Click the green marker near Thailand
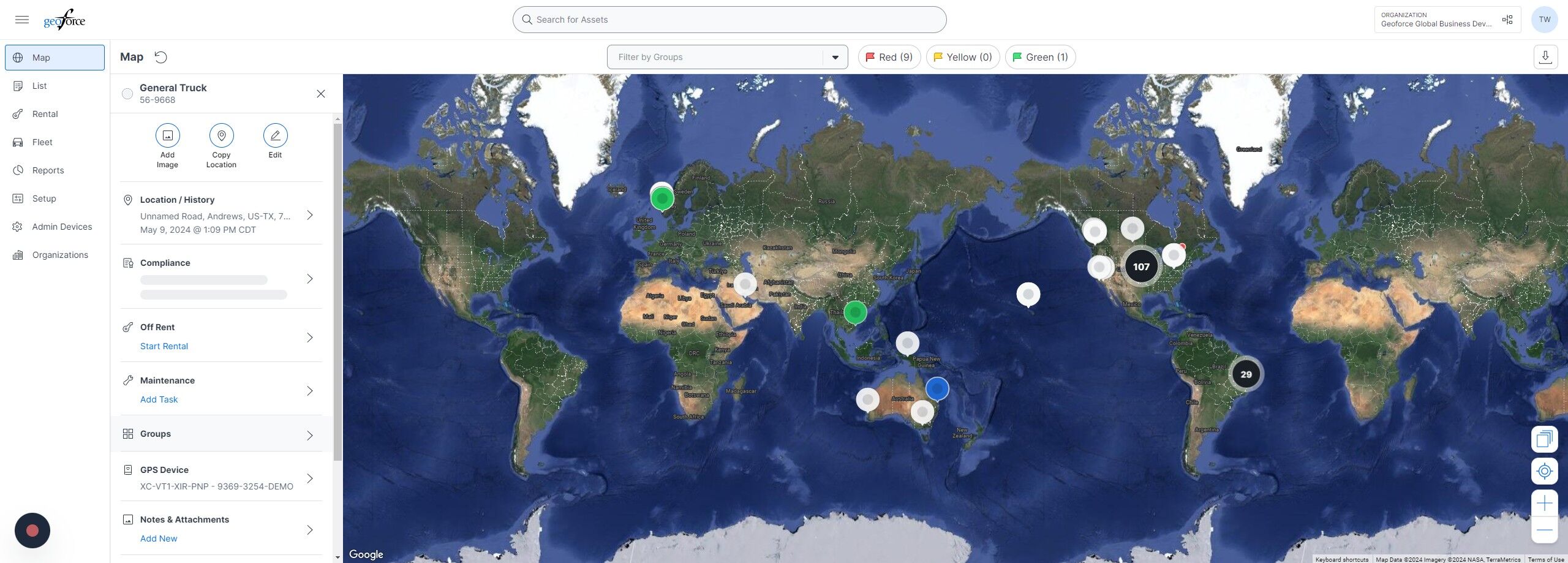This screenshot has width=1568, height=563. pyautogui.click(x=855, y=312)
